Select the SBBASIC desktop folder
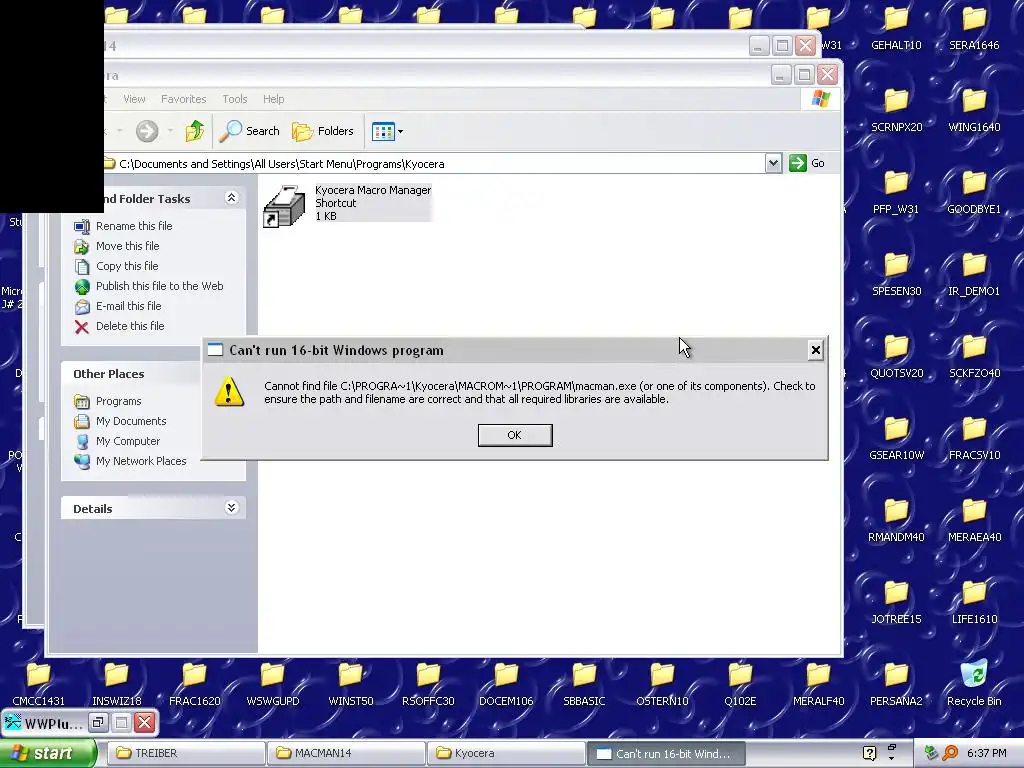This screenshot has height=768, width=1024. 584,683
